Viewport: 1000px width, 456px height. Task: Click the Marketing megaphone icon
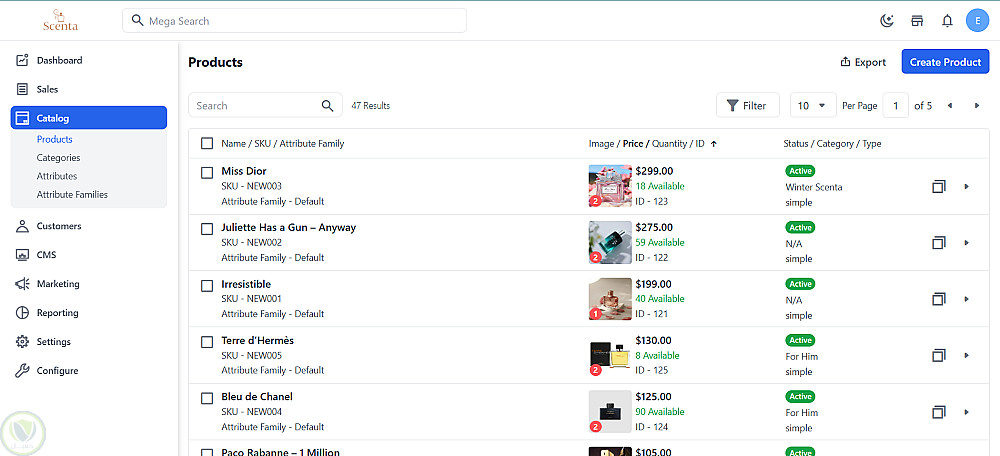22,284
